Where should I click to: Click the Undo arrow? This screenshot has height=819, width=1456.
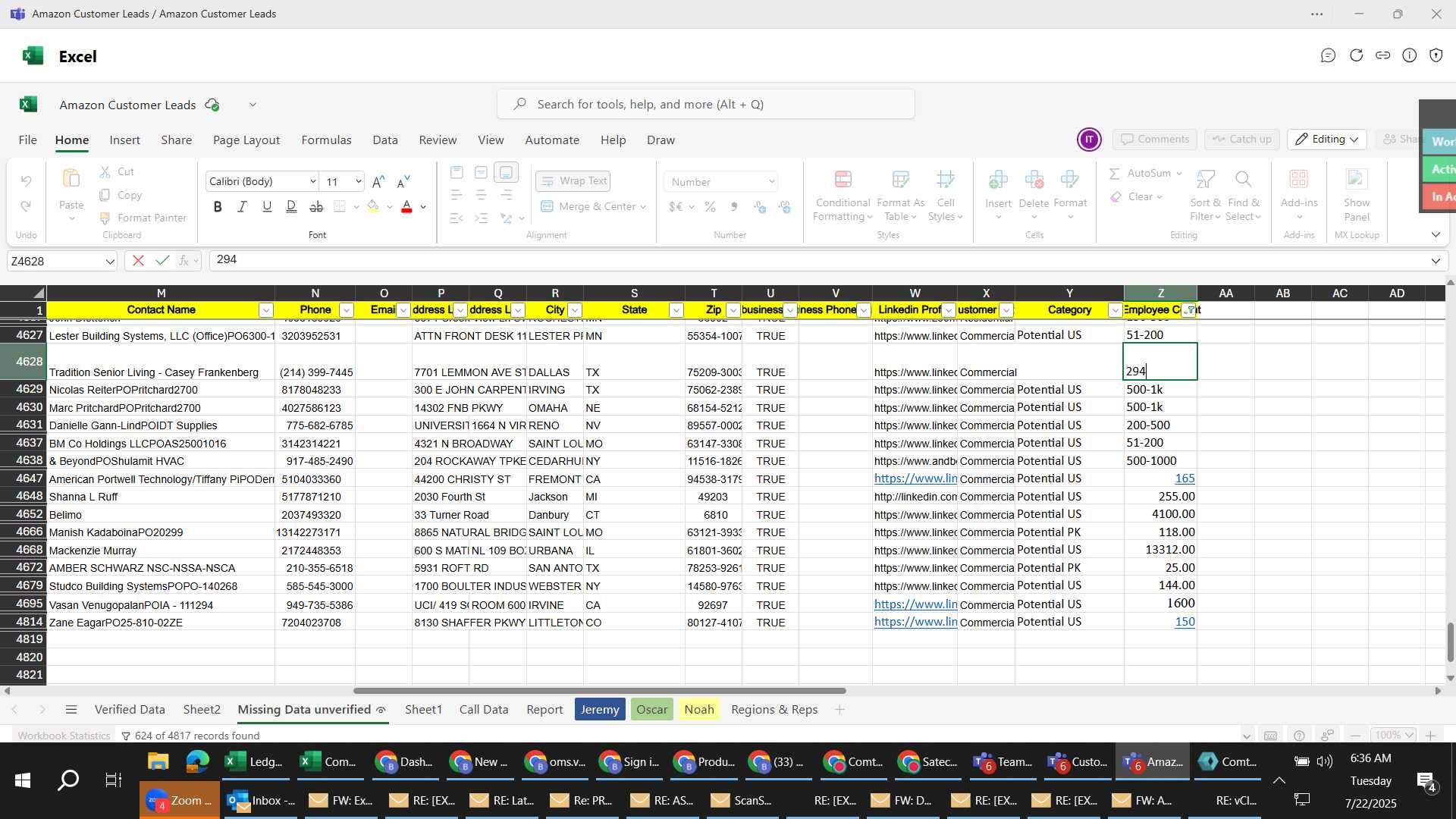tap(26, 181)
